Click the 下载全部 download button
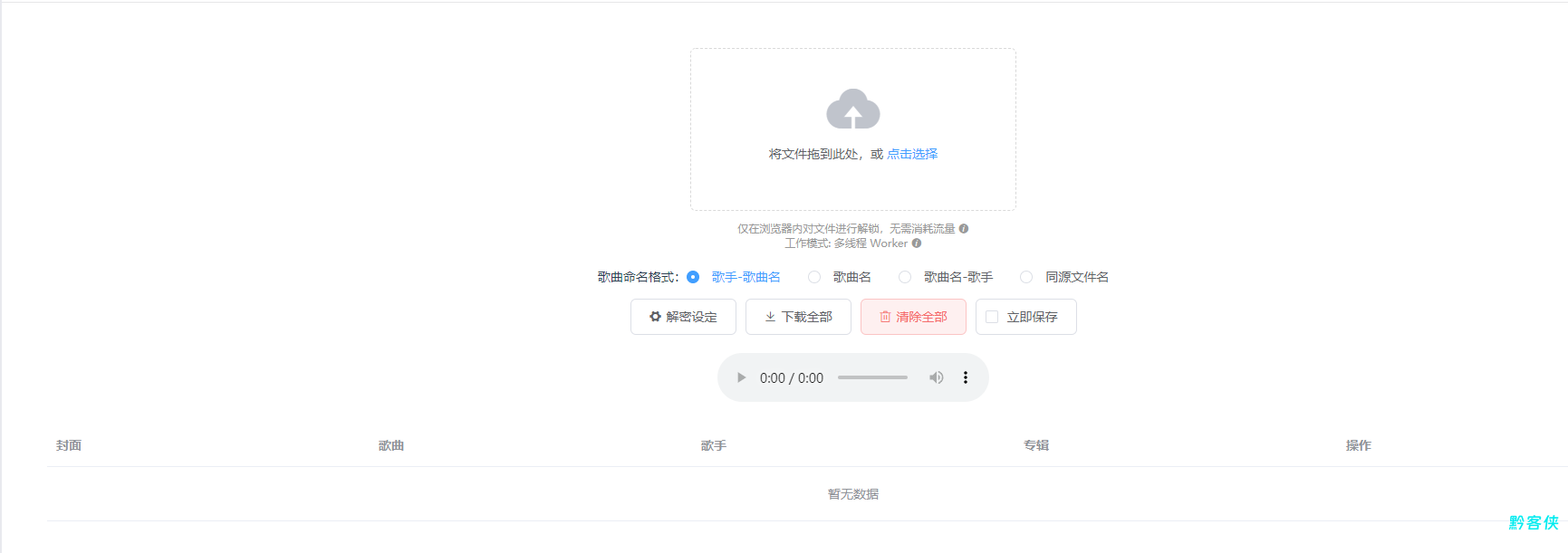The height and width of the screenshot is (553, 1568). click(x=798, y=317)
